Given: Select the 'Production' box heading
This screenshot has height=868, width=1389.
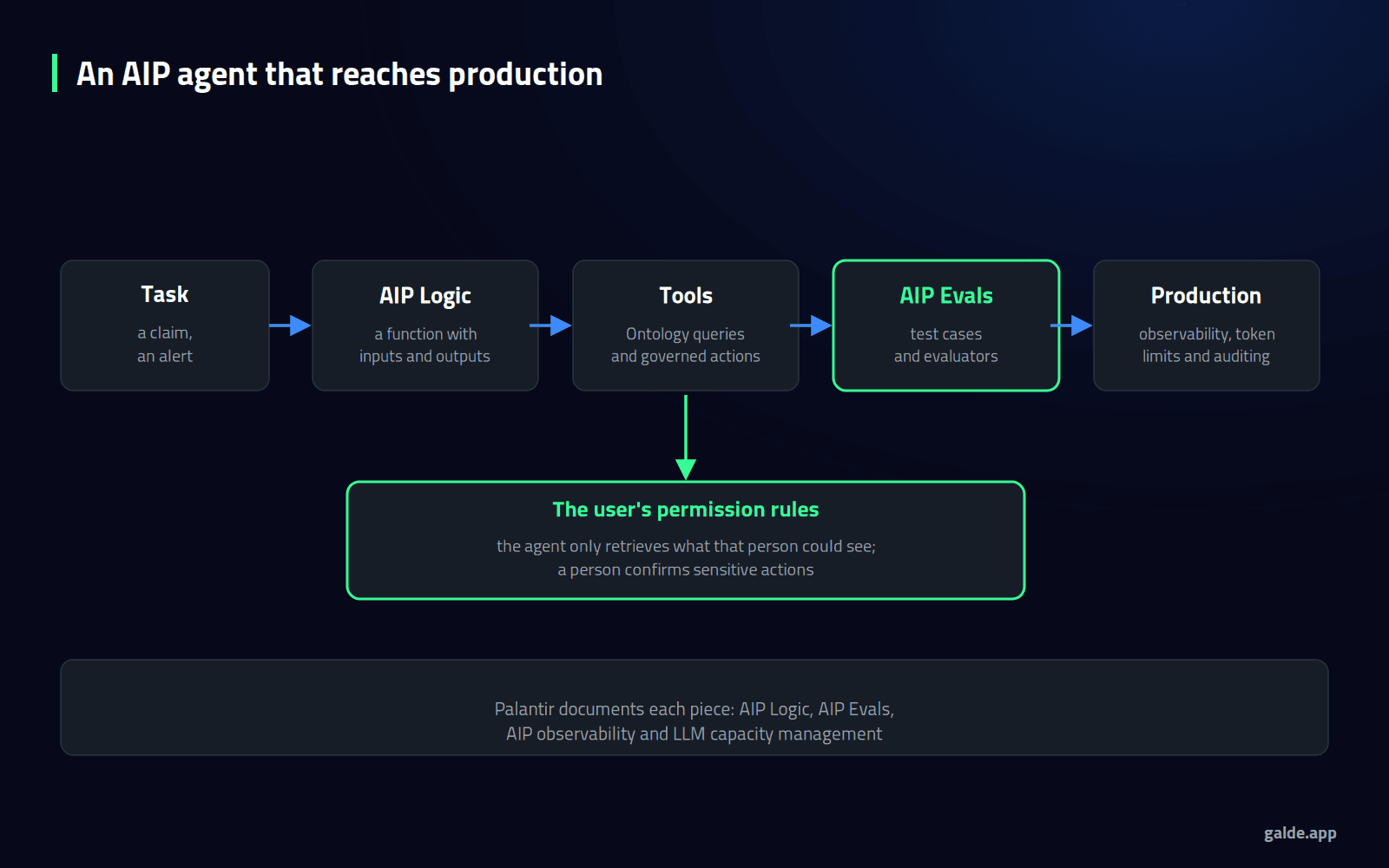Looking at the screenshot, I should coord(1207,296).
